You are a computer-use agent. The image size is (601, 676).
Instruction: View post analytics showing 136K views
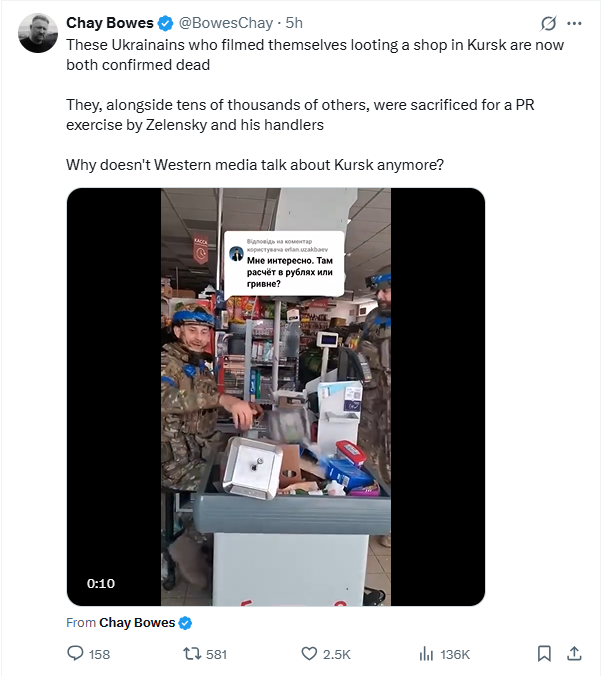pyautogui.click(x=429, y=653)
